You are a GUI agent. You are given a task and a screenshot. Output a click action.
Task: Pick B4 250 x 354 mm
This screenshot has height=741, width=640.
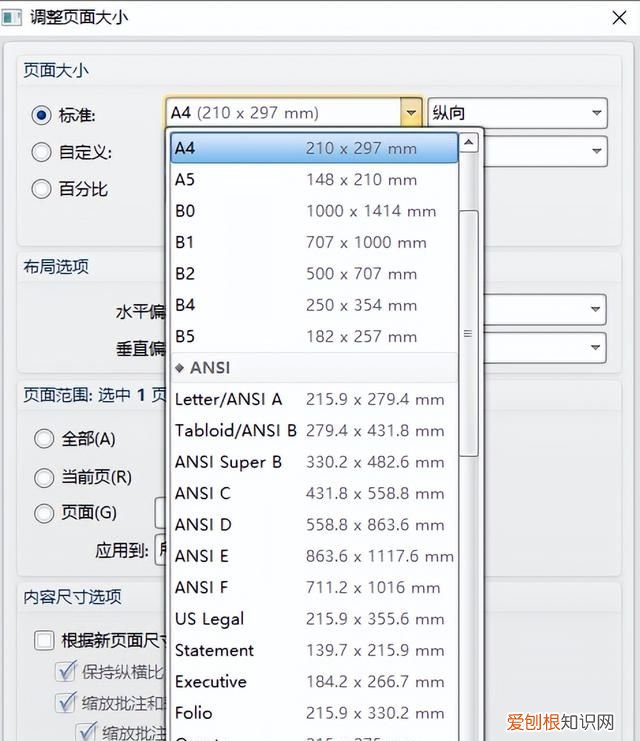pos(314,305)
